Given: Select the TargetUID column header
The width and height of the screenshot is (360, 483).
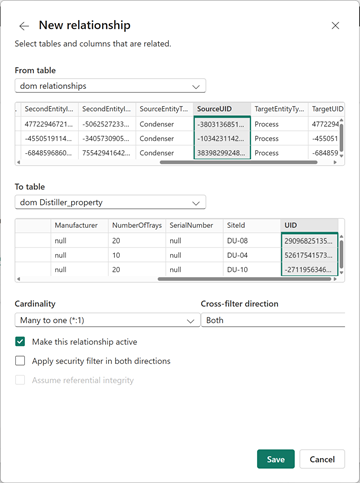Looking at the screenshot, I should coord(327,109).
